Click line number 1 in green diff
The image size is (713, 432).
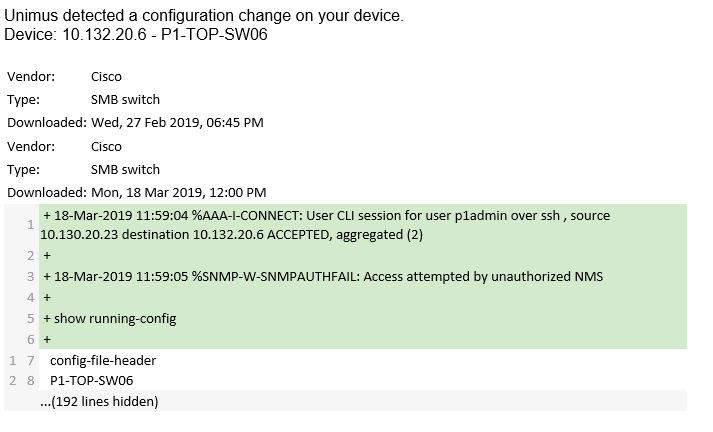coord(30,225)
